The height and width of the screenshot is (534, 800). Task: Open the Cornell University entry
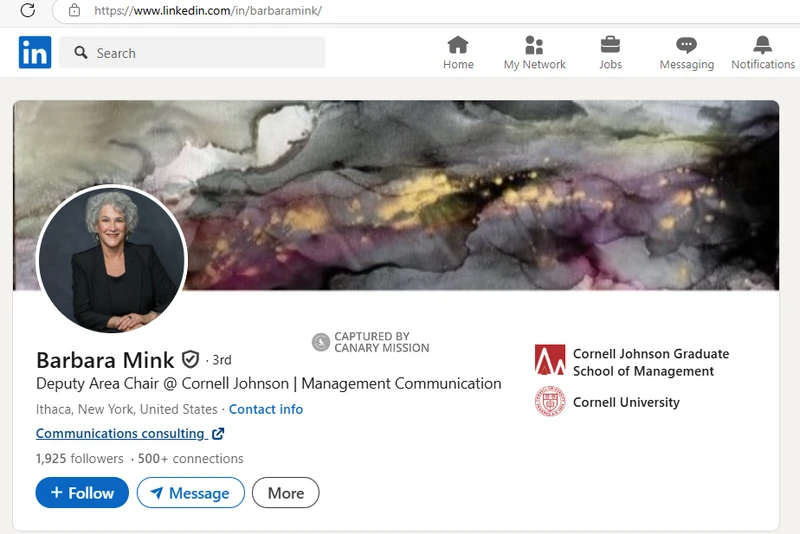pyautogui.click(x=607, y=402)
